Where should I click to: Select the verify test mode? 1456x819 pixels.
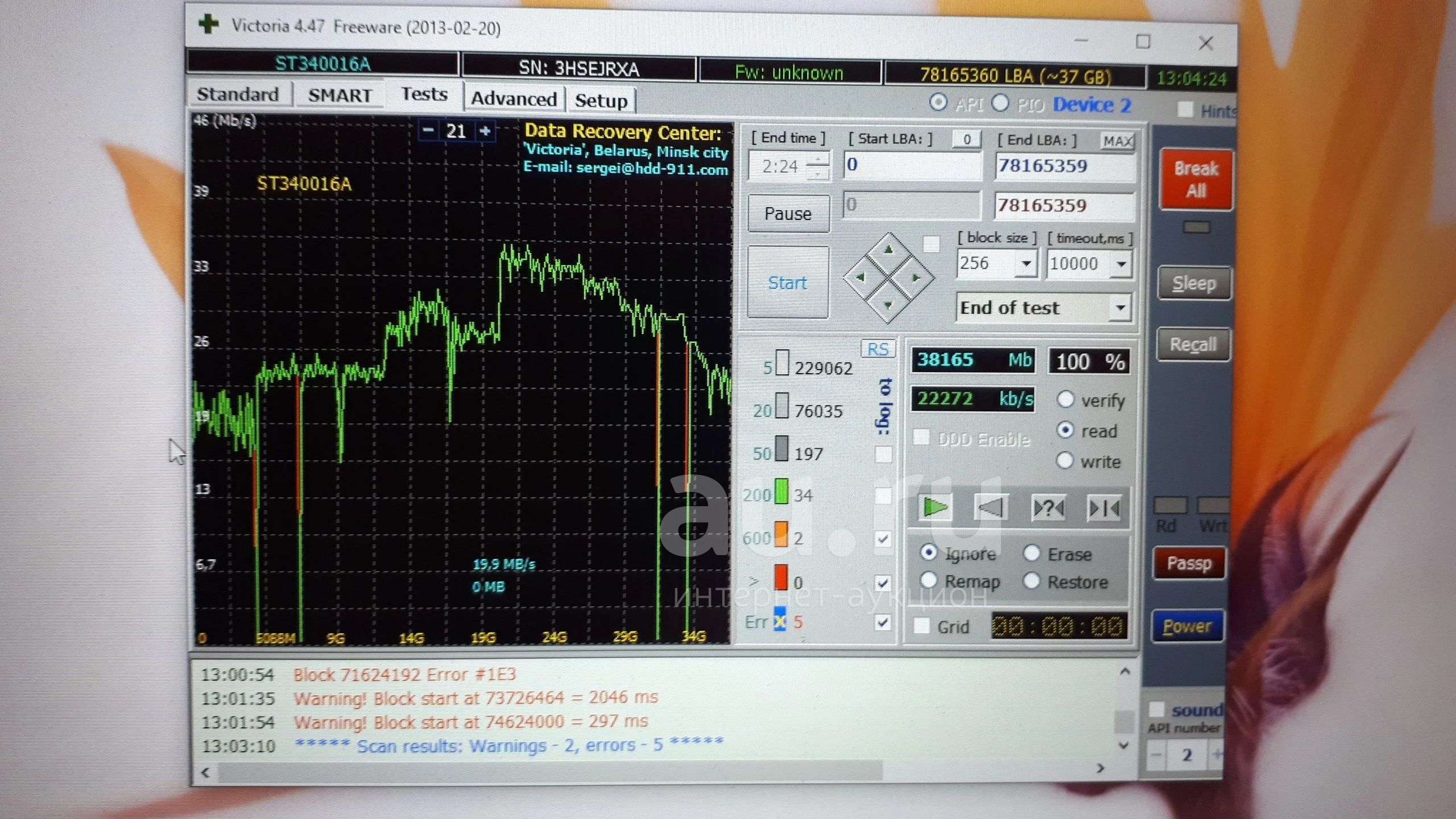pos(1065,399)
